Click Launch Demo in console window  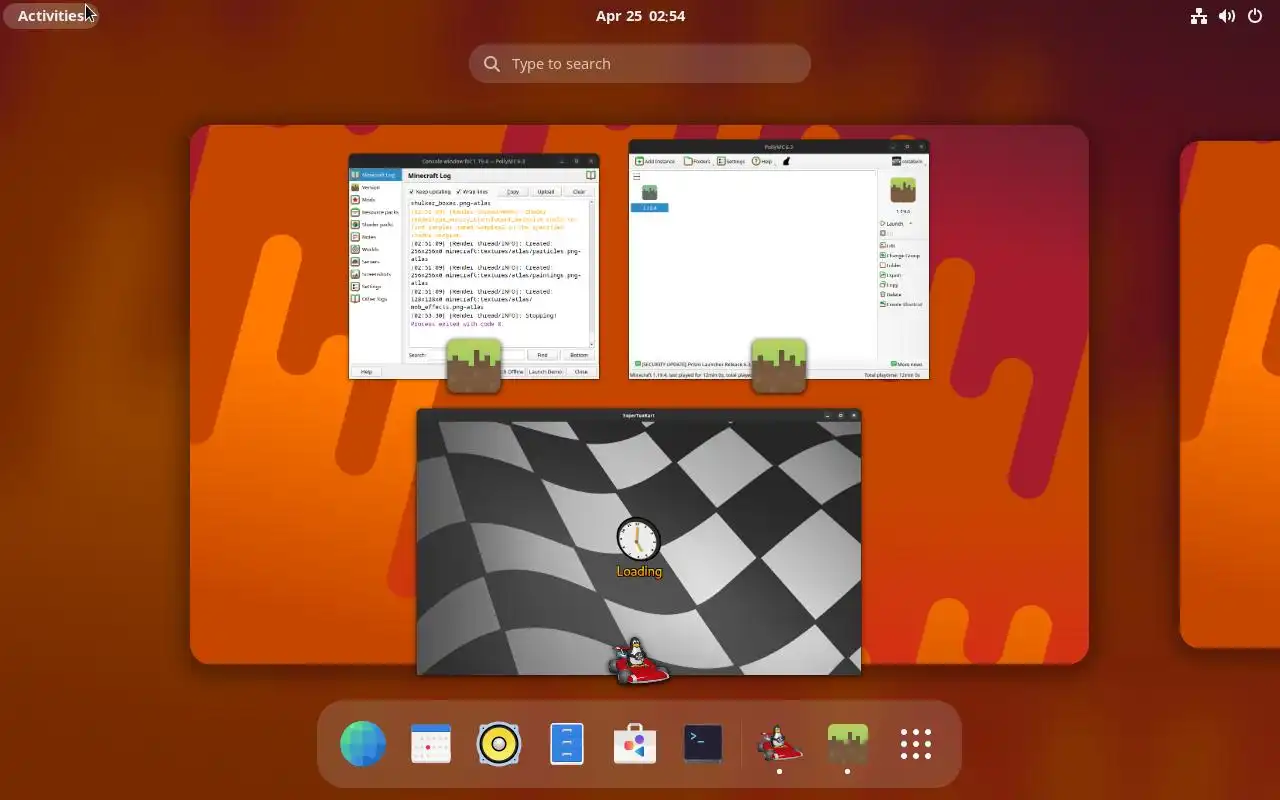pyautogui.click(x=545, y=371)
